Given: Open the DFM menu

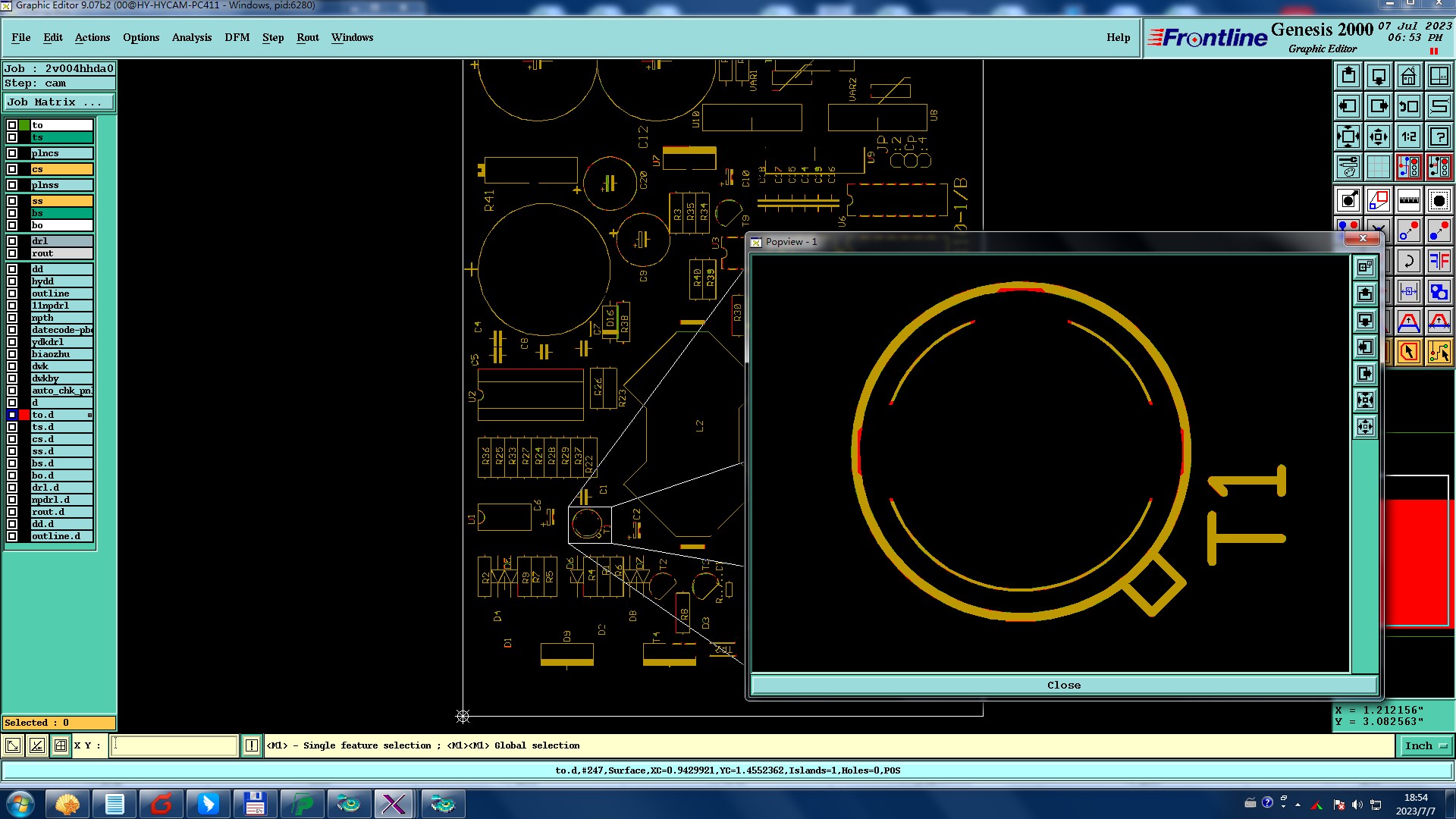Looking at the screenshot, I should point(237,37).
